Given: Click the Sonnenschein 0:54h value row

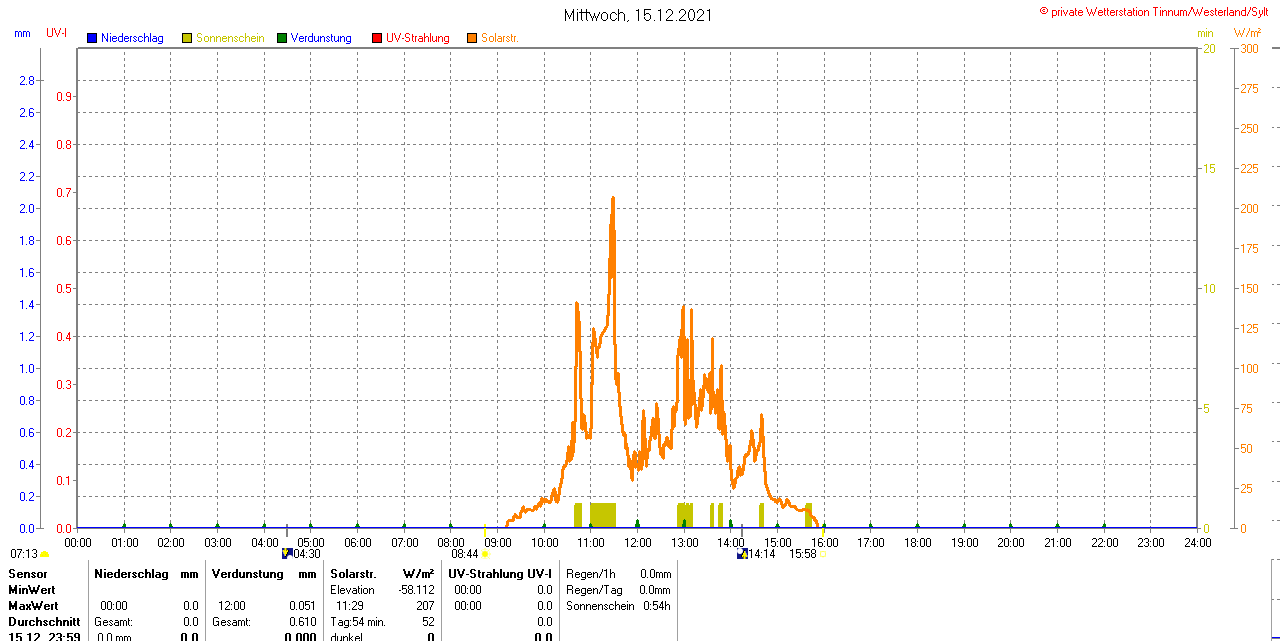Looking at the screenshot, I should pos(618,606).
